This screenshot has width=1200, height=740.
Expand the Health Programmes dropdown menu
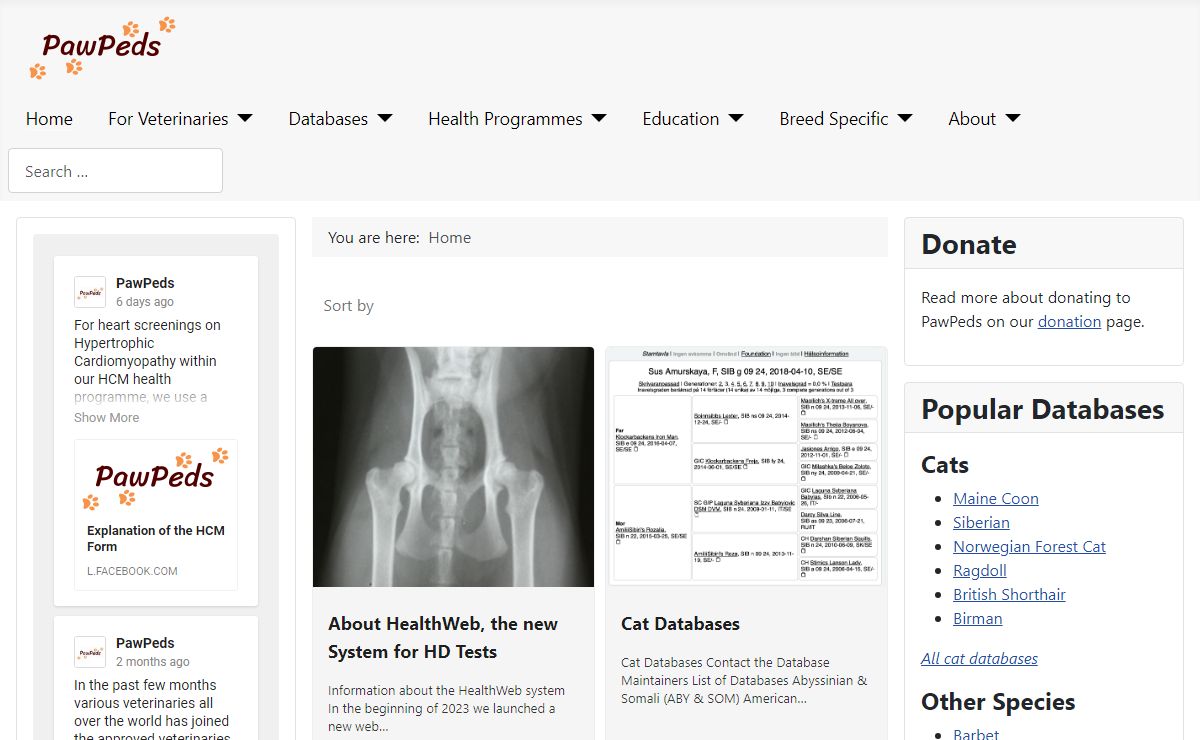[x=517, y=119]
